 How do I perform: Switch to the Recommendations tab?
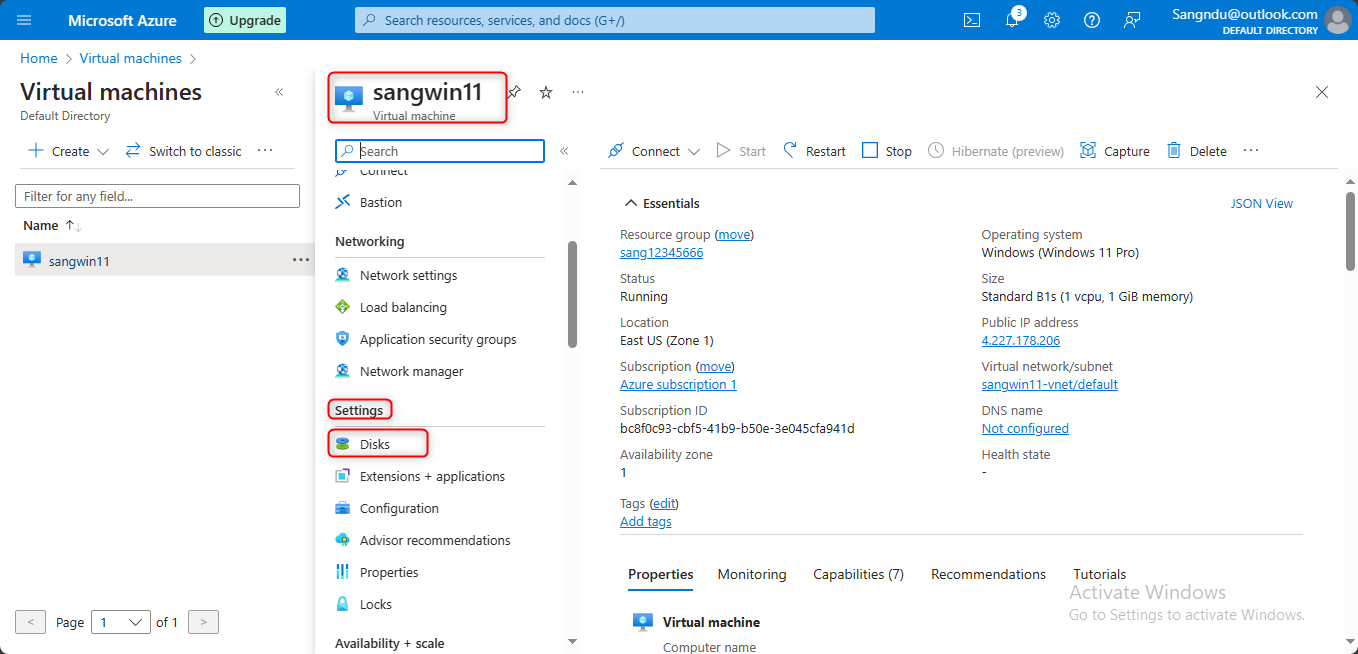988,574
